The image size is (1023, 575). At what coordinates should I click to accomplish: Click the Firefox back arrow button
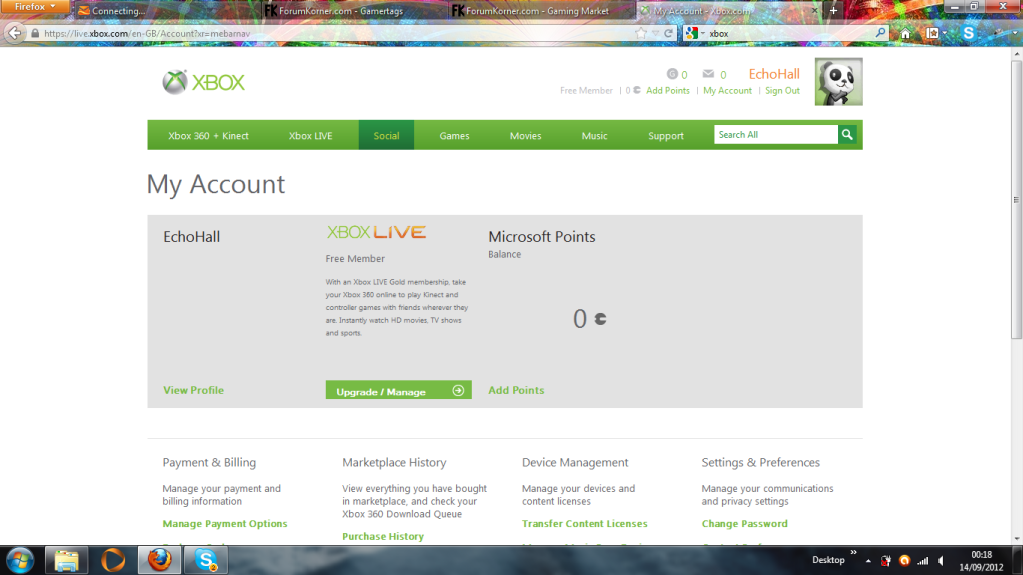[15, 33]
